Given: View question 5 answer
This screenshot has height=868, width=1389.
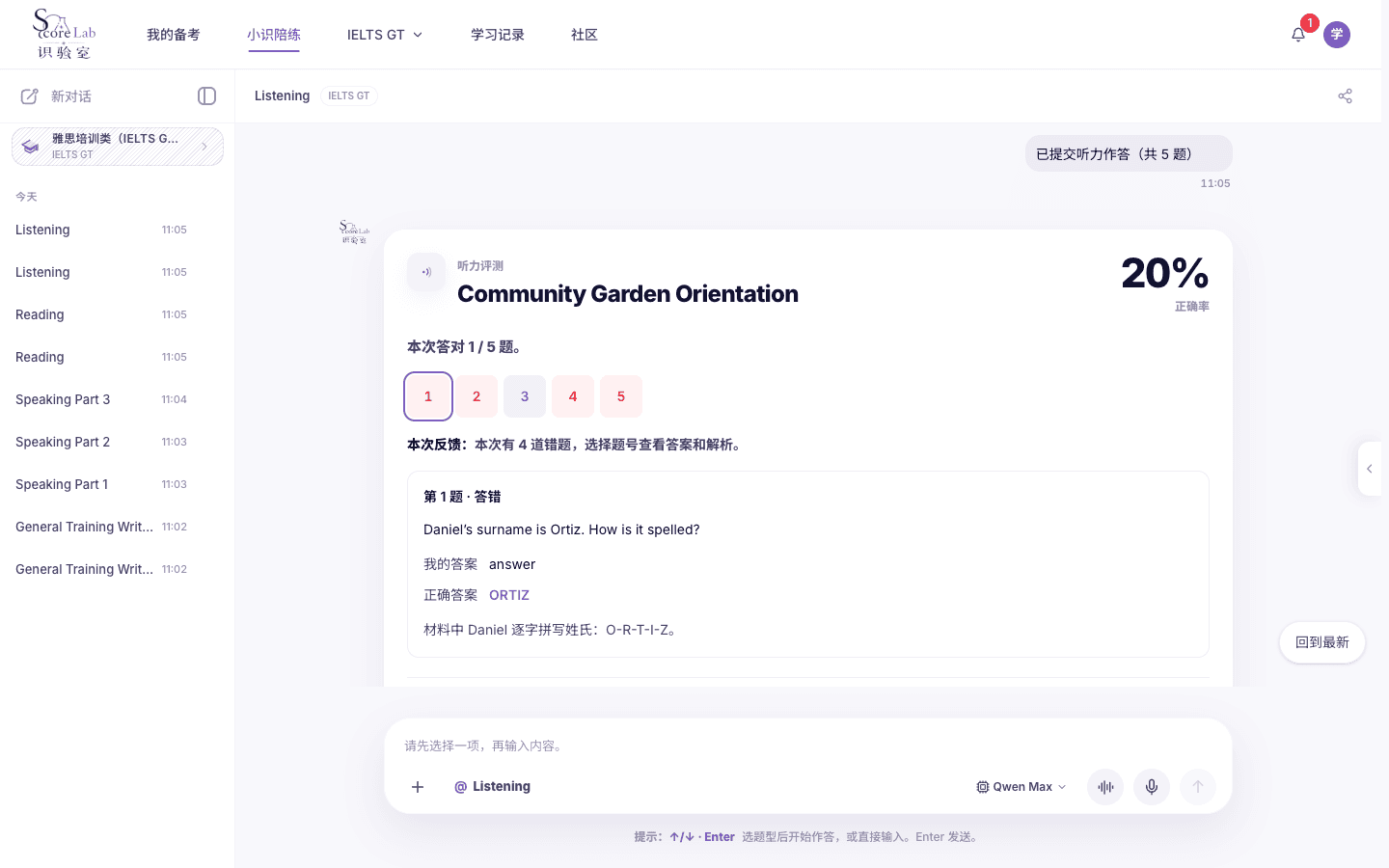Looking at the screenshot, I should 621,396.
